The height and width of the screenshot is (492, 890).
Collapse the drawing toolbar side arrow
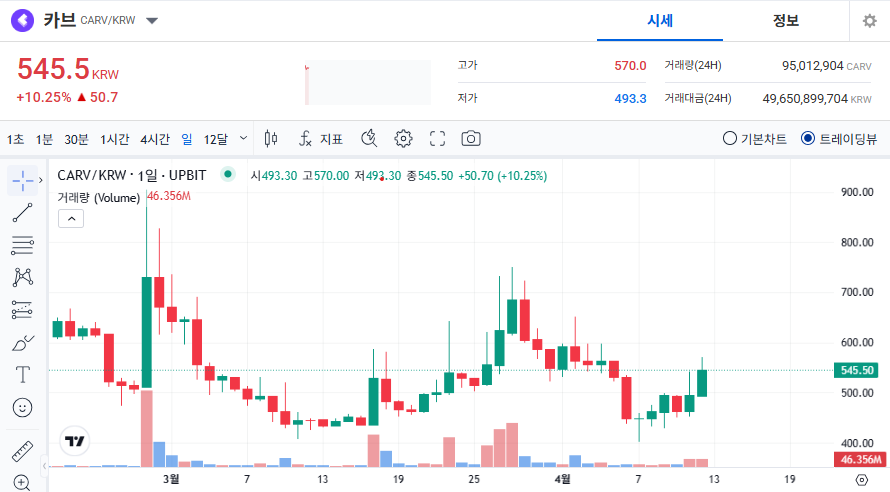tap(44, 466)
